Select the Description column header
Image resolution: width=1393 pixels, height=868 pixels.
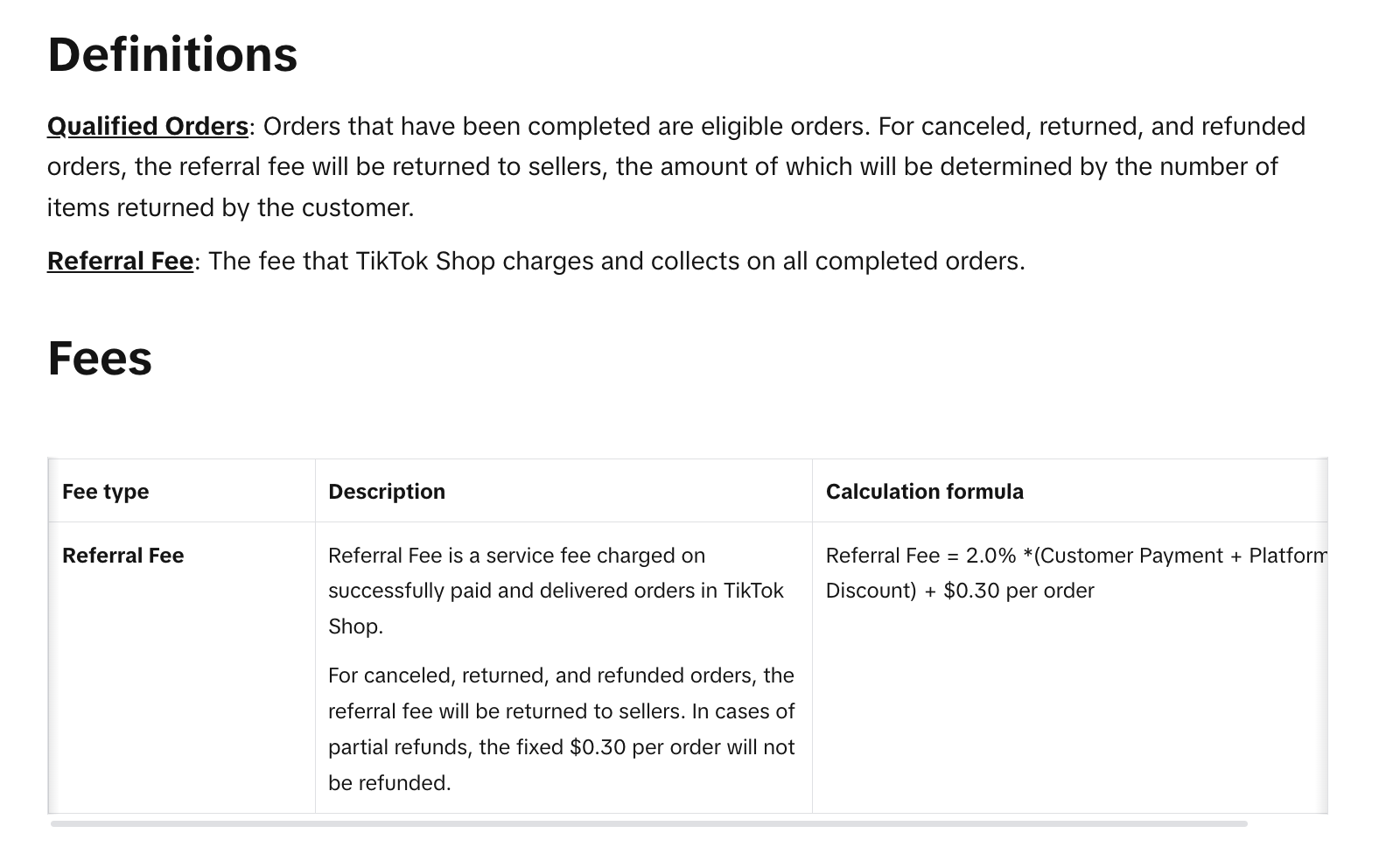click(x=387, y=492)
